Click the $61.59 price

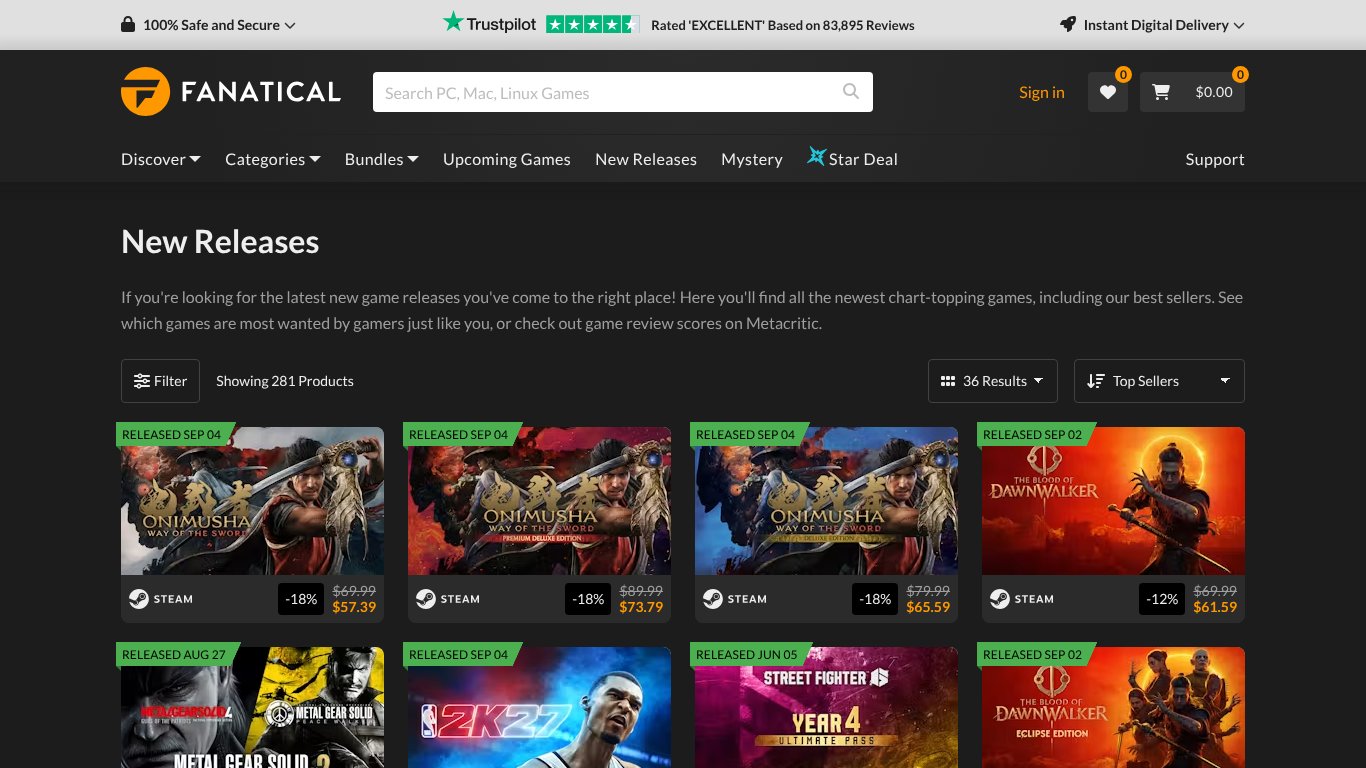pos(1215,607)
